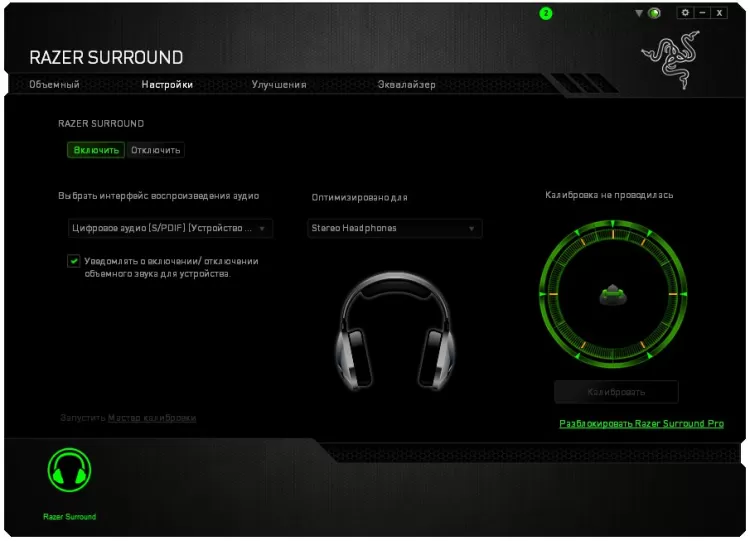Open the audio playback interface dropdown
This screenshot has height=541, width=750.
pos(170,228)
